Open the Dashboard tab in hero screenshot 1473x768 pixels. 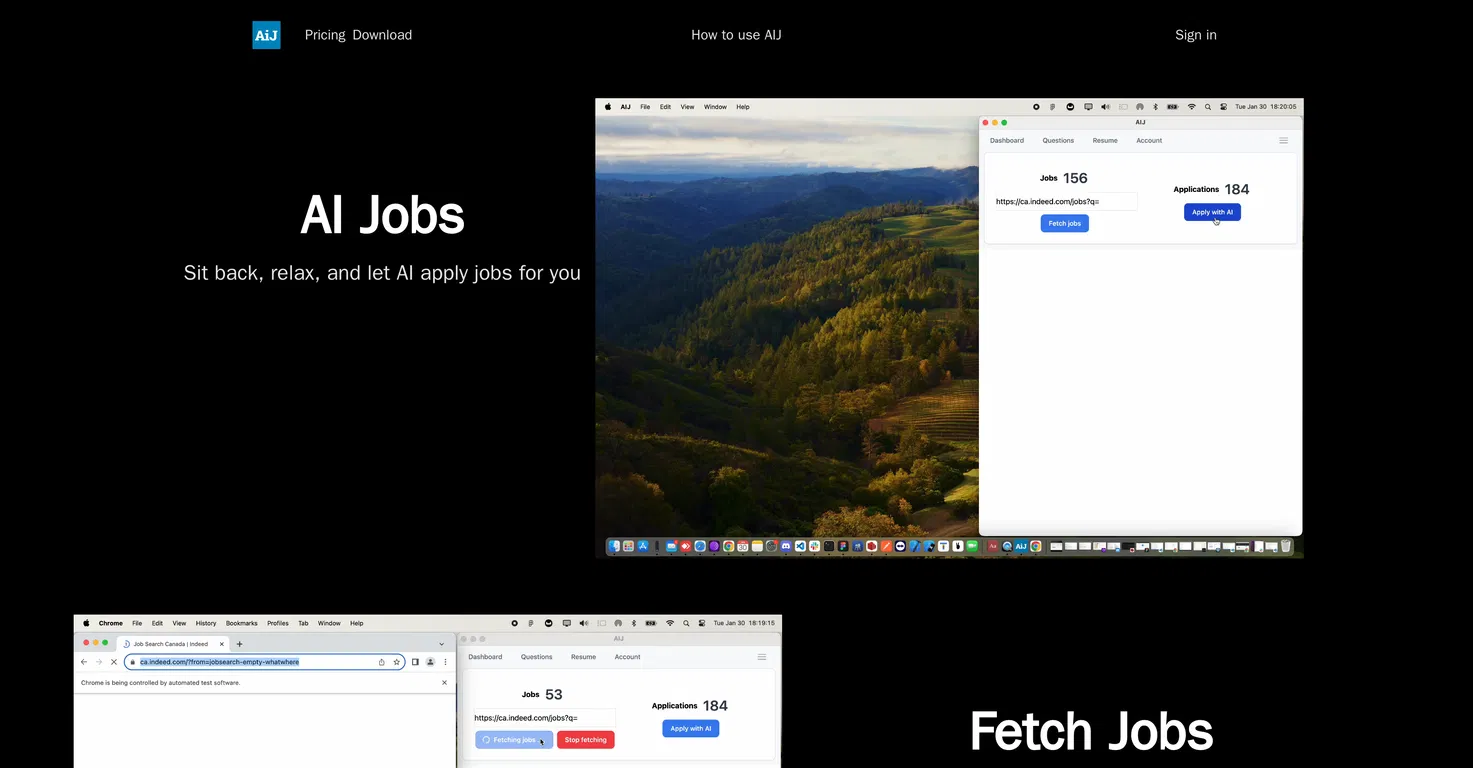click(1007, 140)
